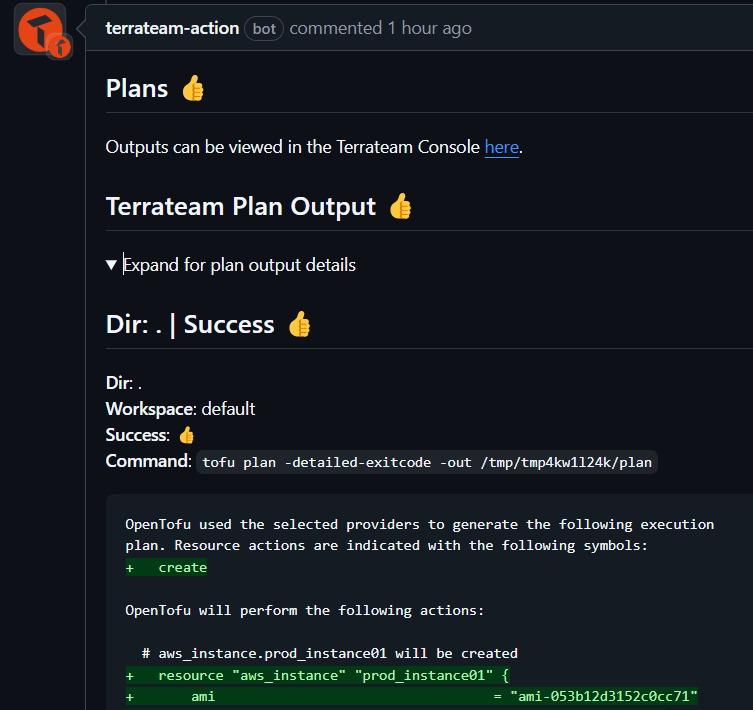Click the 'Dir: . | Success' heading
753x710 pixels.
pyautogui.click(x=190, y=324)
